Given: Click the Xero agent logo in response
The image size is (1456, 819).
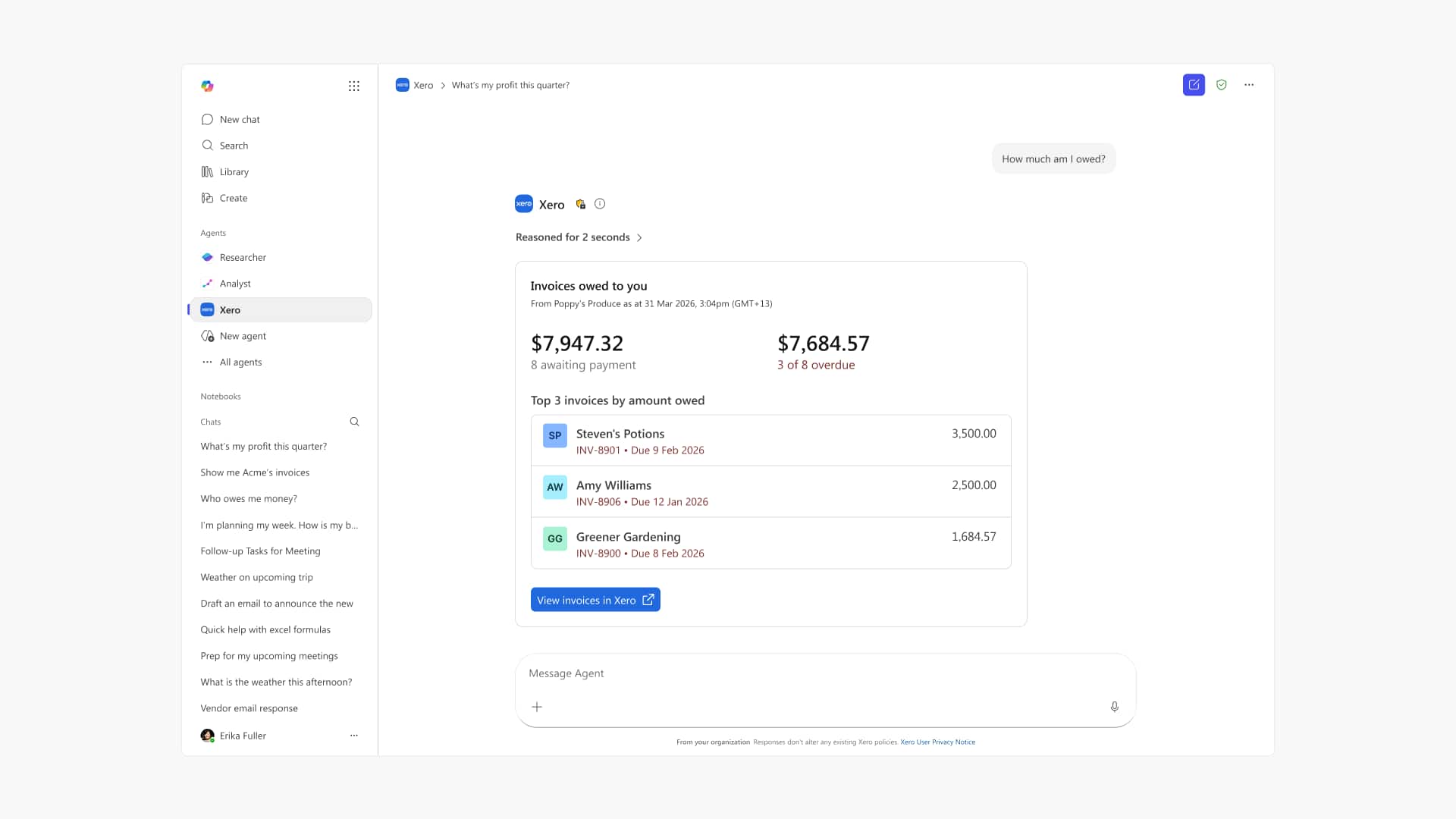Looking at the screenshot, I should coord(524,203).
